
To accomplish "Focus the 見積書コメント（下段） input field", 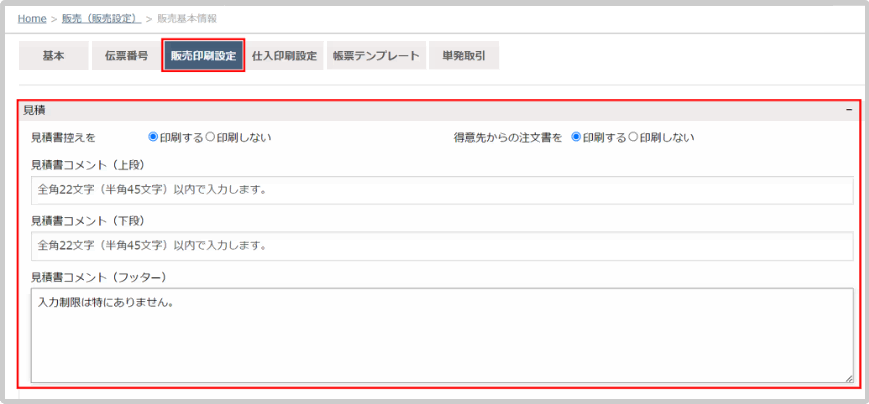I will 441,245.
